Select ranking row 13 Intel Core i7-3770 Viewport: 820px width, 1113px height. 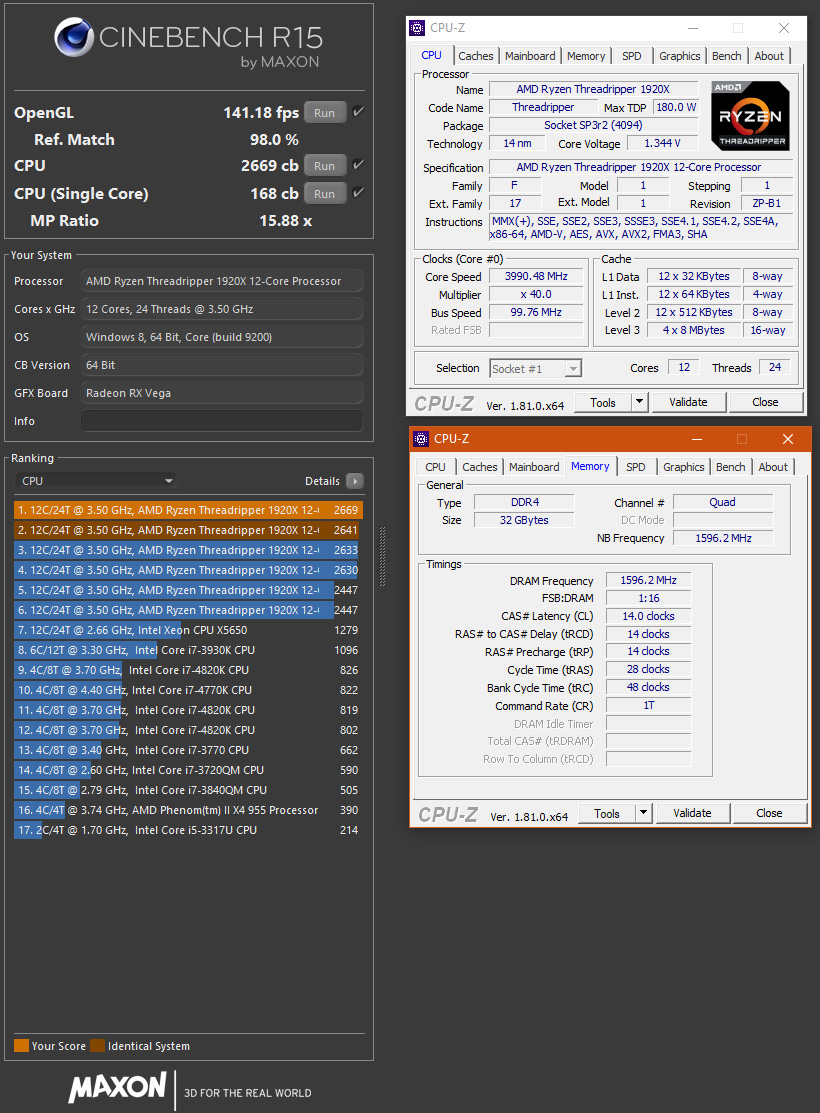(188, 750)
